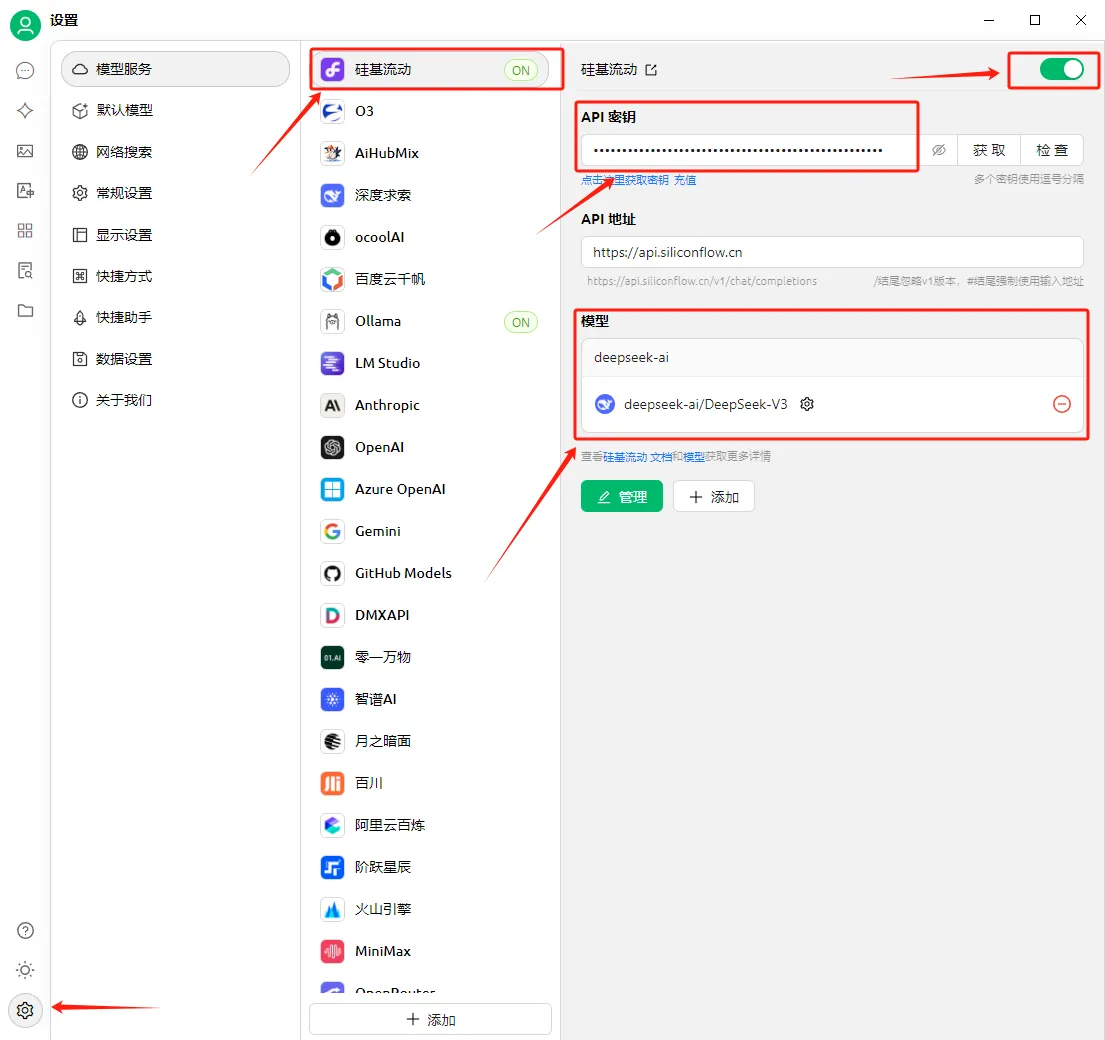
Task: Select the Azure OpenAI provider
Action: tap(431, 489)
